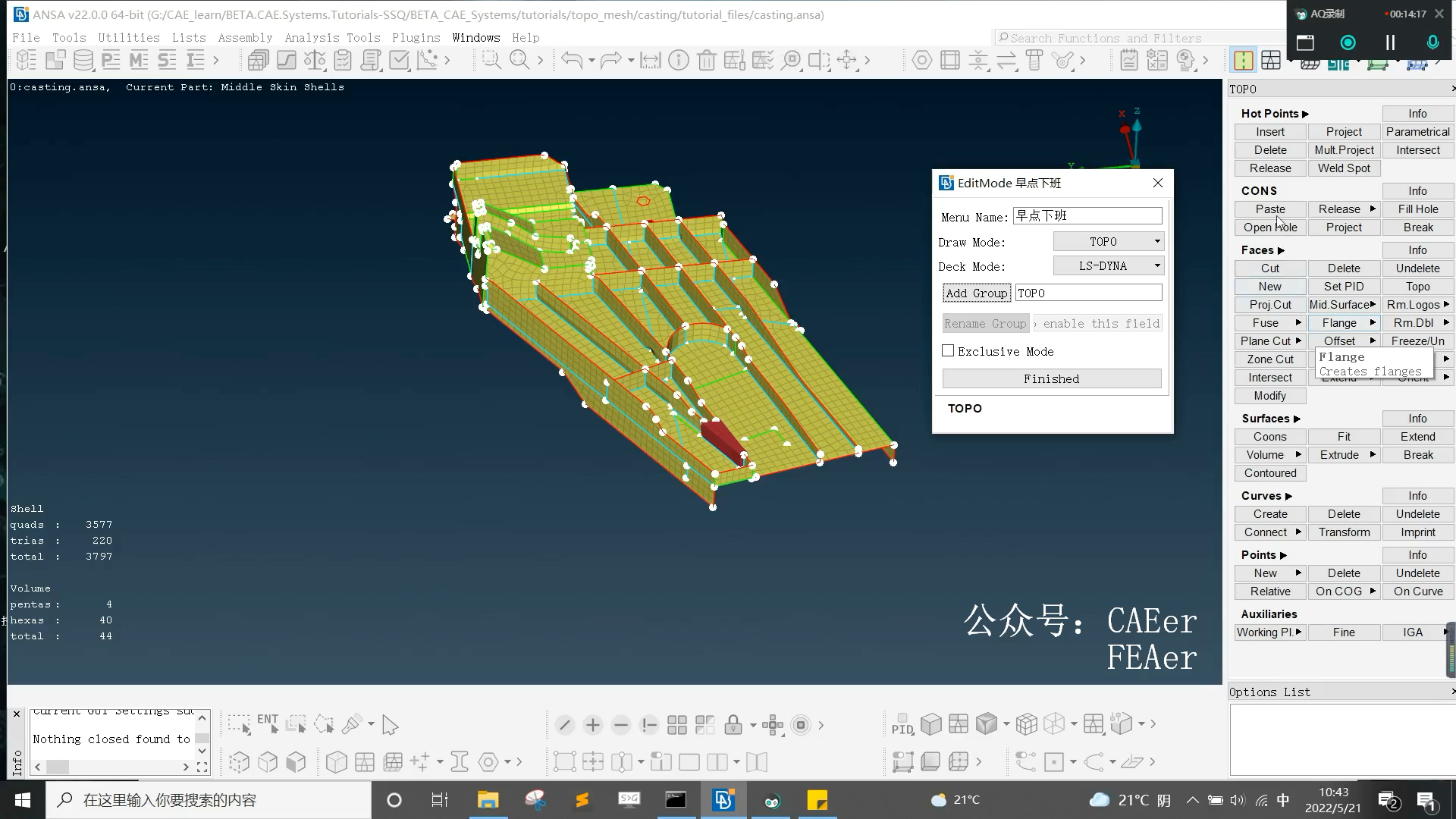Click the info circle icon in toolbar
Image resolution: width=1456 pixels, height=819 pixels.
[x=679, y=60]
